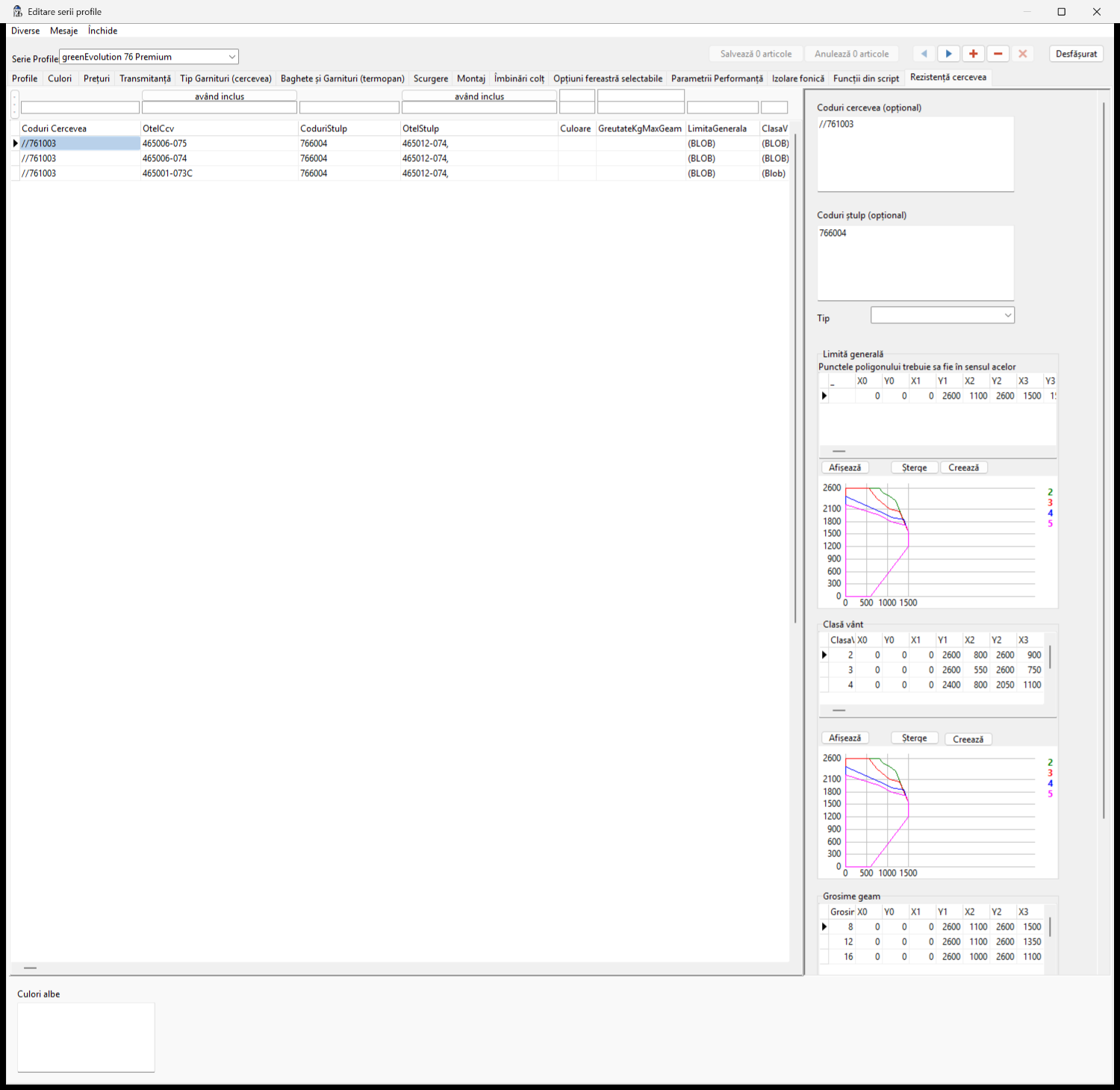Click the GreutateKgMaxGeam column header

[x=640, y=128]
